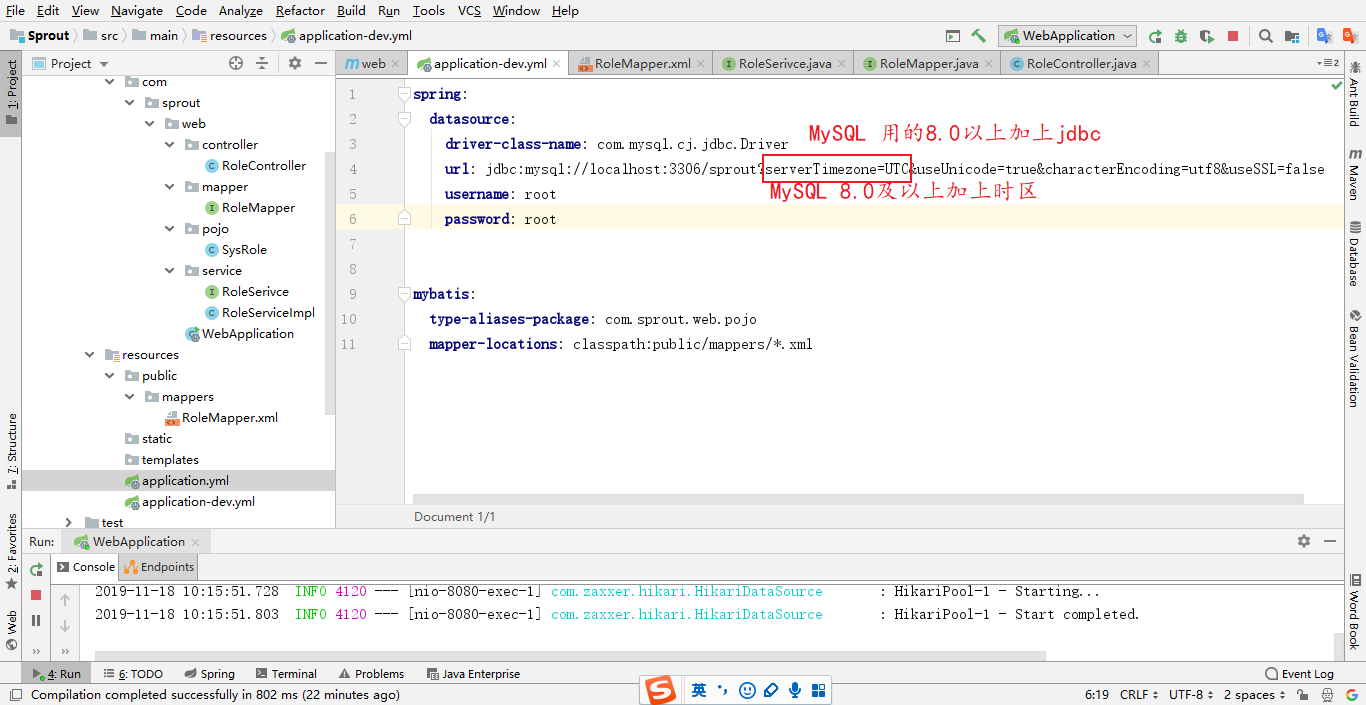Collapse the controller folder
This screenshot has width=1366, height=705.
coord(170,145)
